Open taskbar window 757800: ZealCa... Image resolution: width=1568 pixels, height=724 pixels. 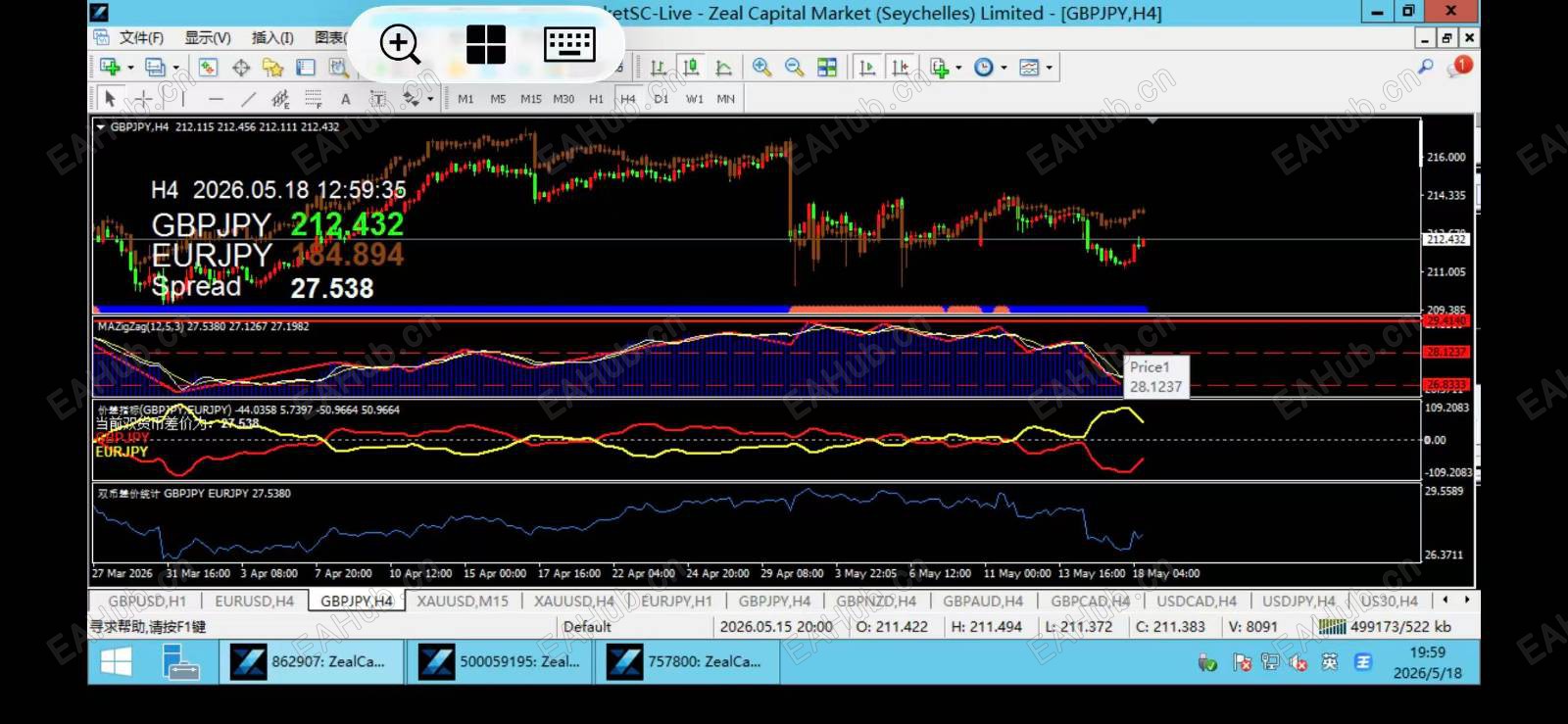[x=686, y=661]
